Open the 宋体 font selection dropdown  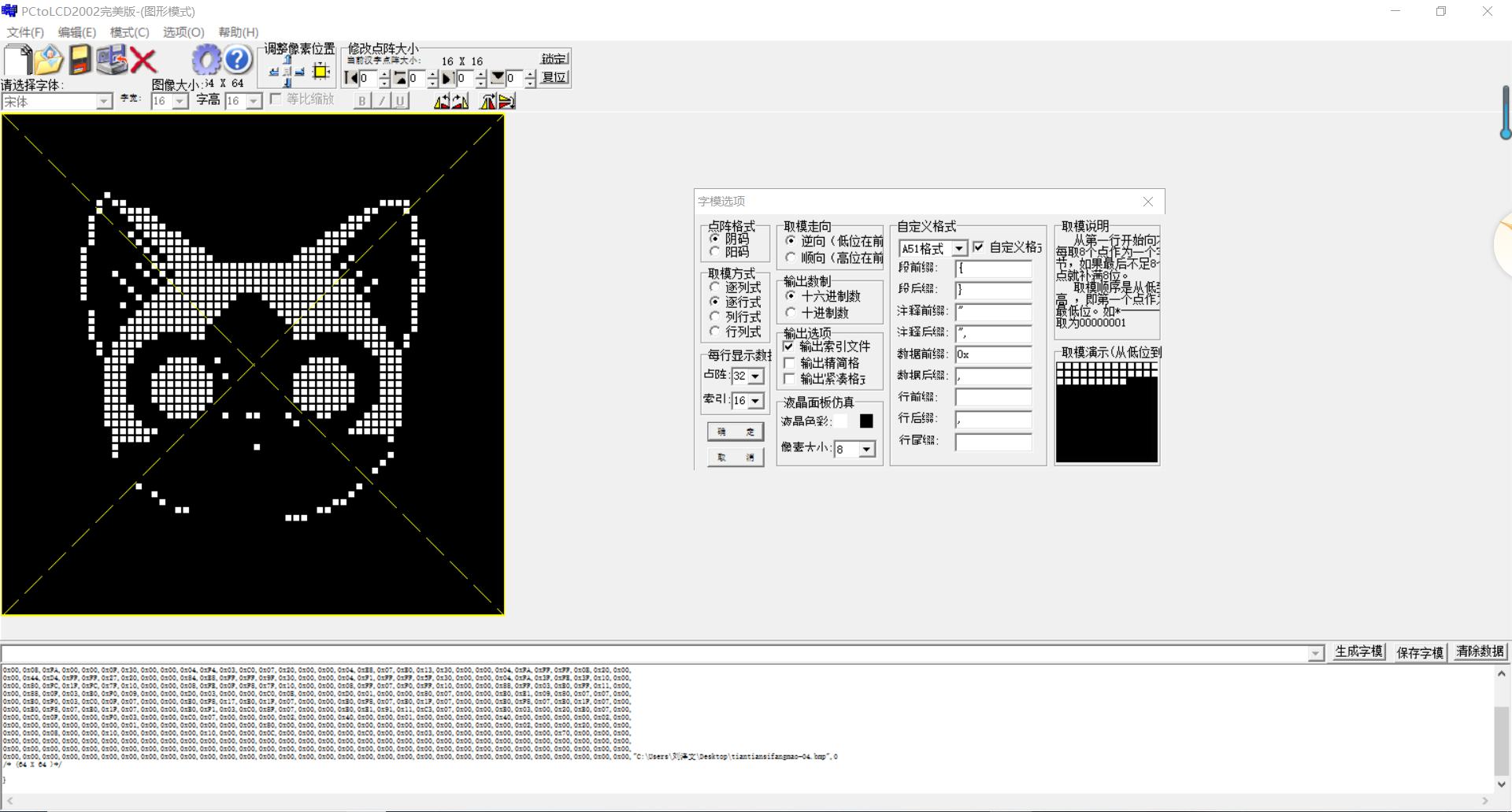pyautogui.click(x=103, y=101)
